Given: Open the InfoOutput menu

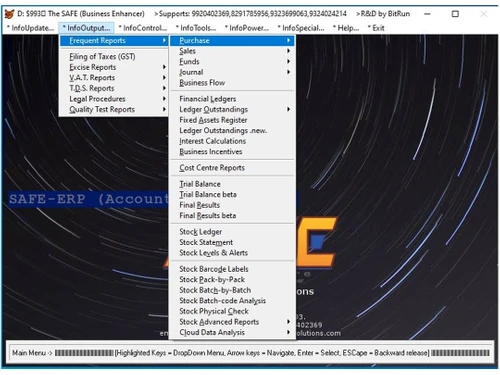Looking at the screenshot, I should pyautogui.click(x=86, y=28).
